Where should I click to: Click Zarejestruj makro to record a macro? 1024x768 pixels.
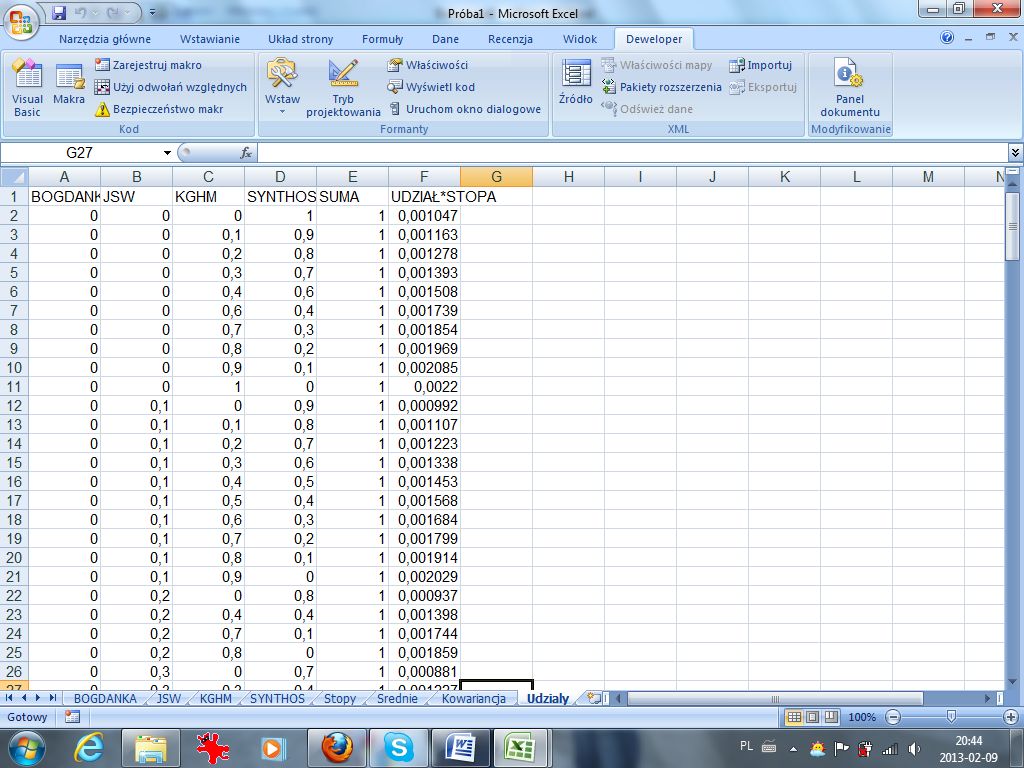click(148, 65)
